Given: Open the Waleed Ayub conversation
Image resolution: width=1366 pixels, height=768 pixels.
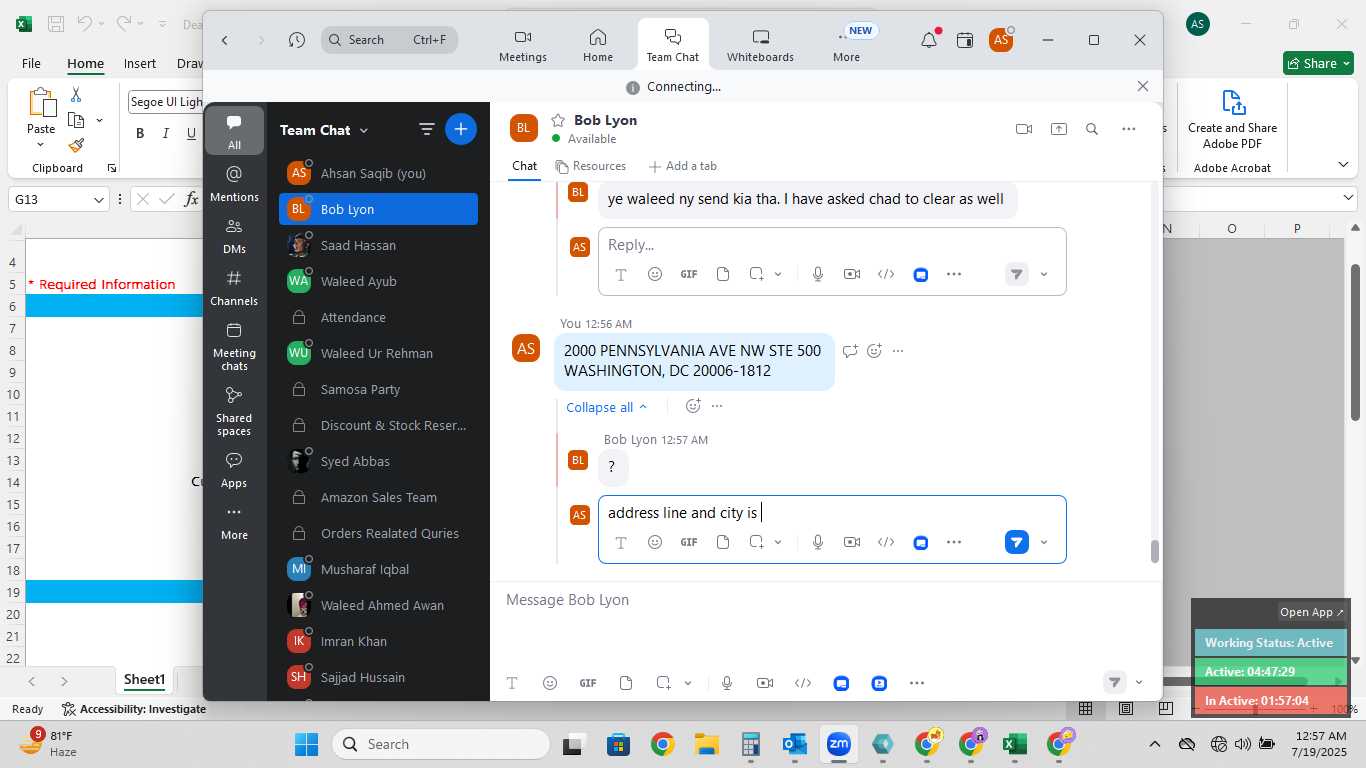Looking at the screenshot, I should coord(378,281).
